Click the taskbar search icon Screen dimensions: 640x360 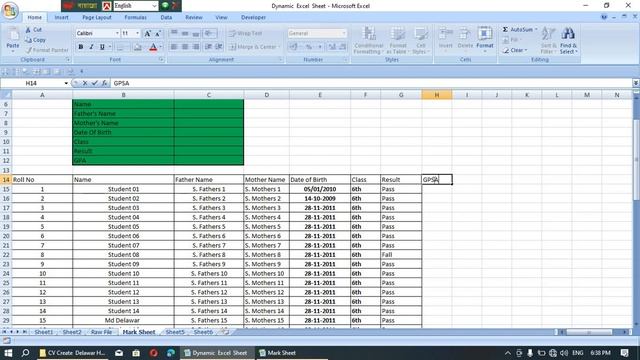pos(25,353)
